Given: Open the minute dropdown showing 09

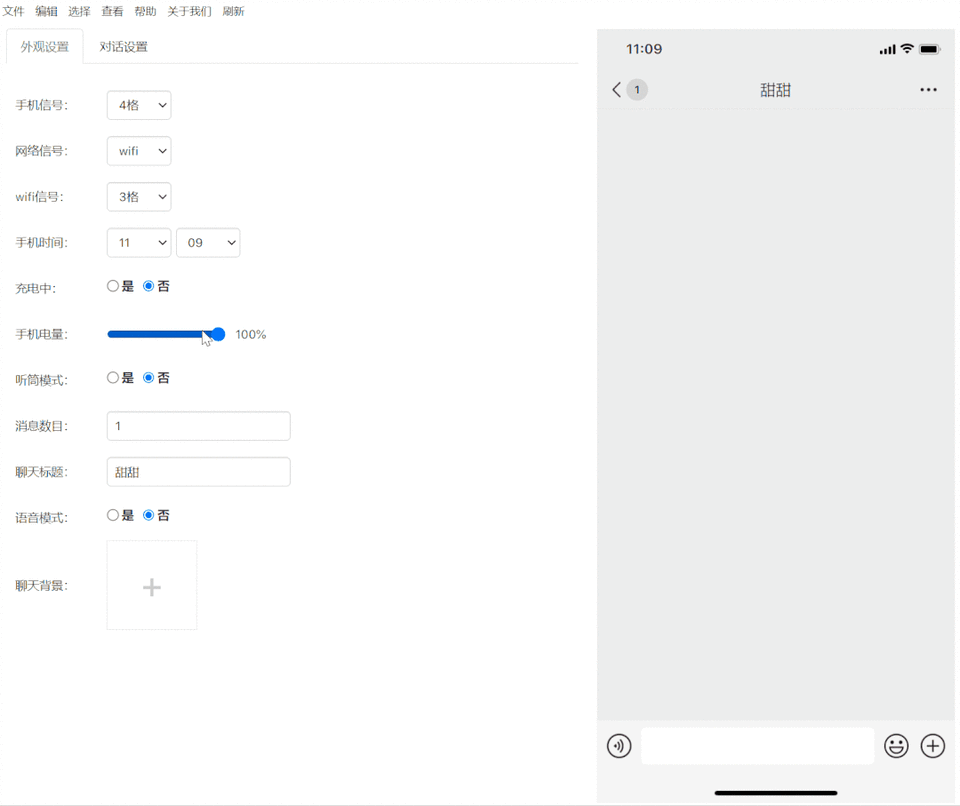Looking at the screenshot, I should [208, 243].
